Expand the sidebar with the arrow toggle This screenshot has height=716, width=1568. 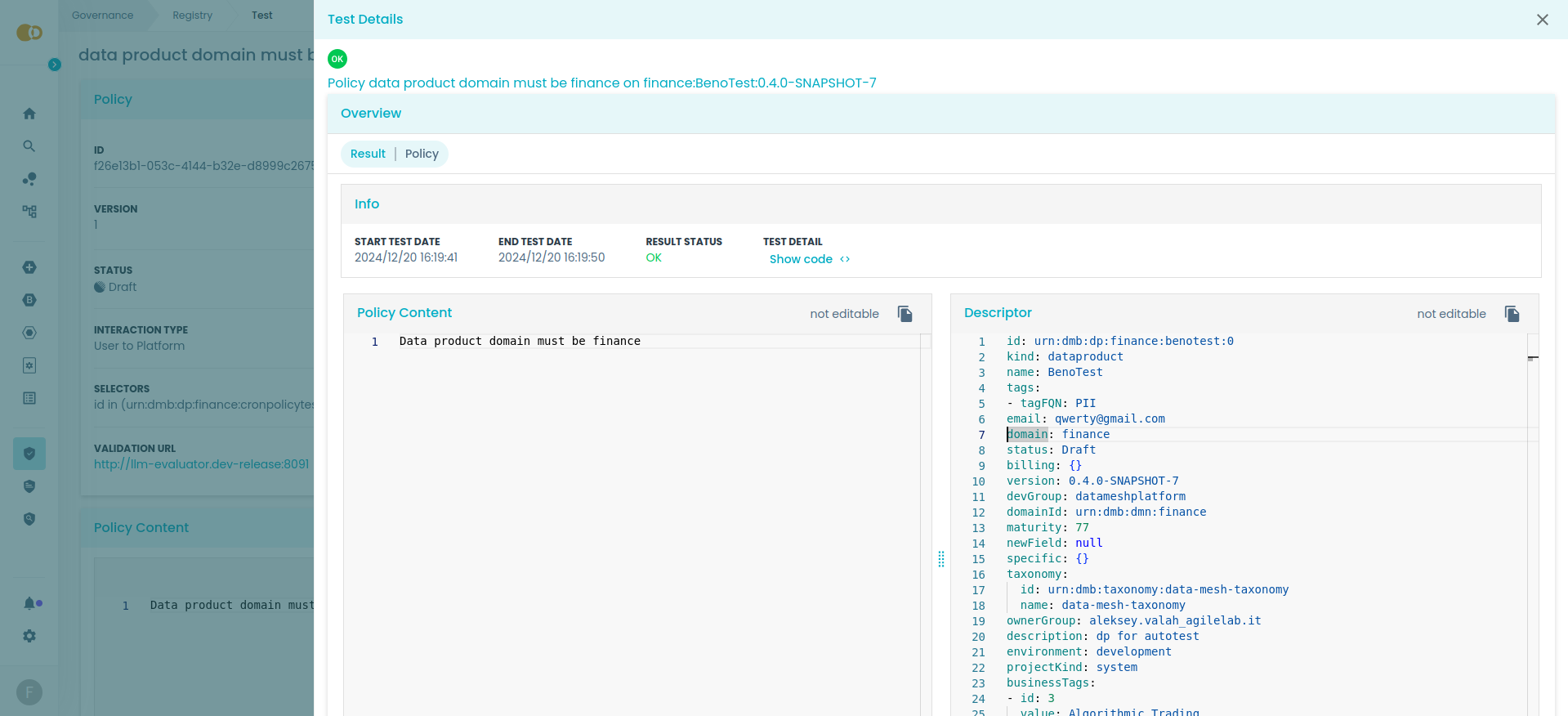(x=55, y=65)
